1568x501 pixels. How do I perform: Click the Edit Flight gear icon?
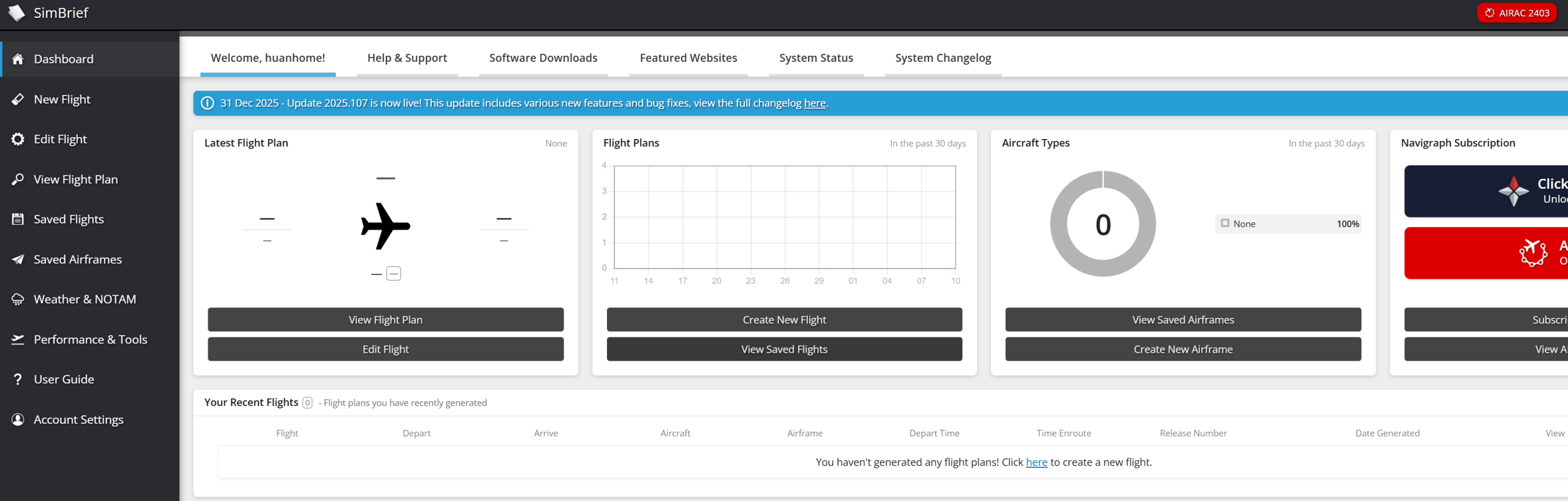pyautogui.click(x=18, y=139)
